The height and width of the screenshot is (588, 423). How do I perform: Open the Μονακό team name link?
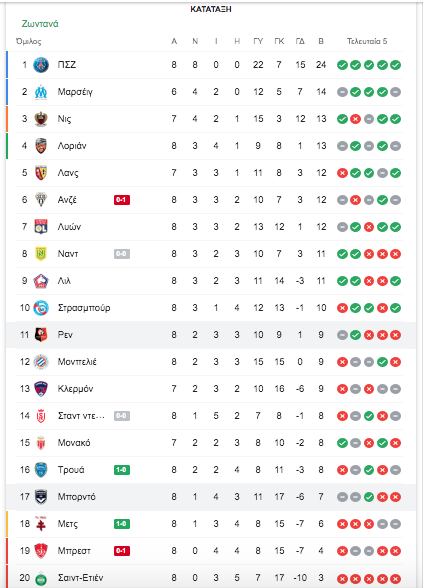74,443
